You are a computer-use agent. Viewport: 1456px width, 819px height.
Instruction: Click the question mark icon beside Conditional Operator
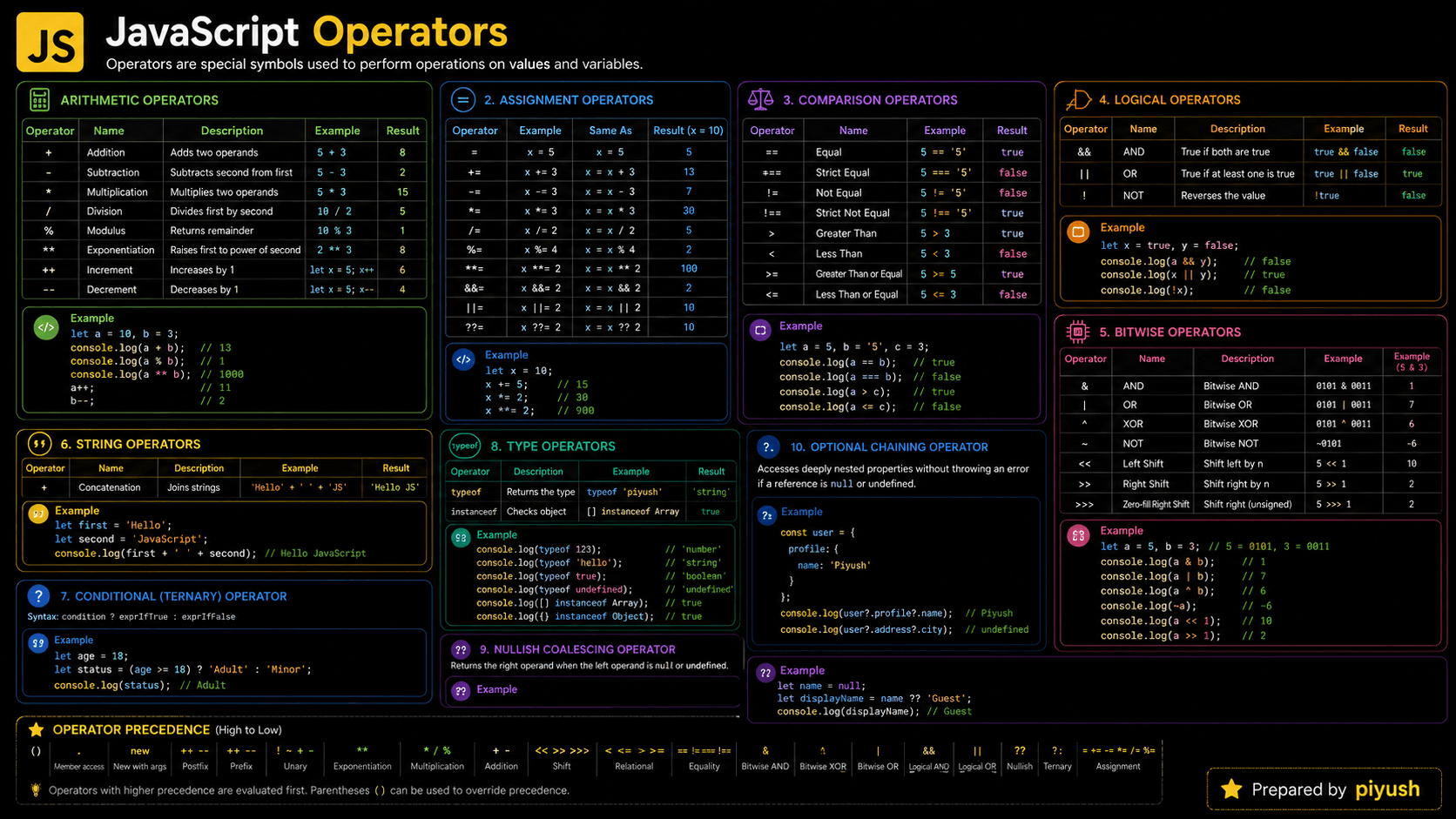pos(38,596)
